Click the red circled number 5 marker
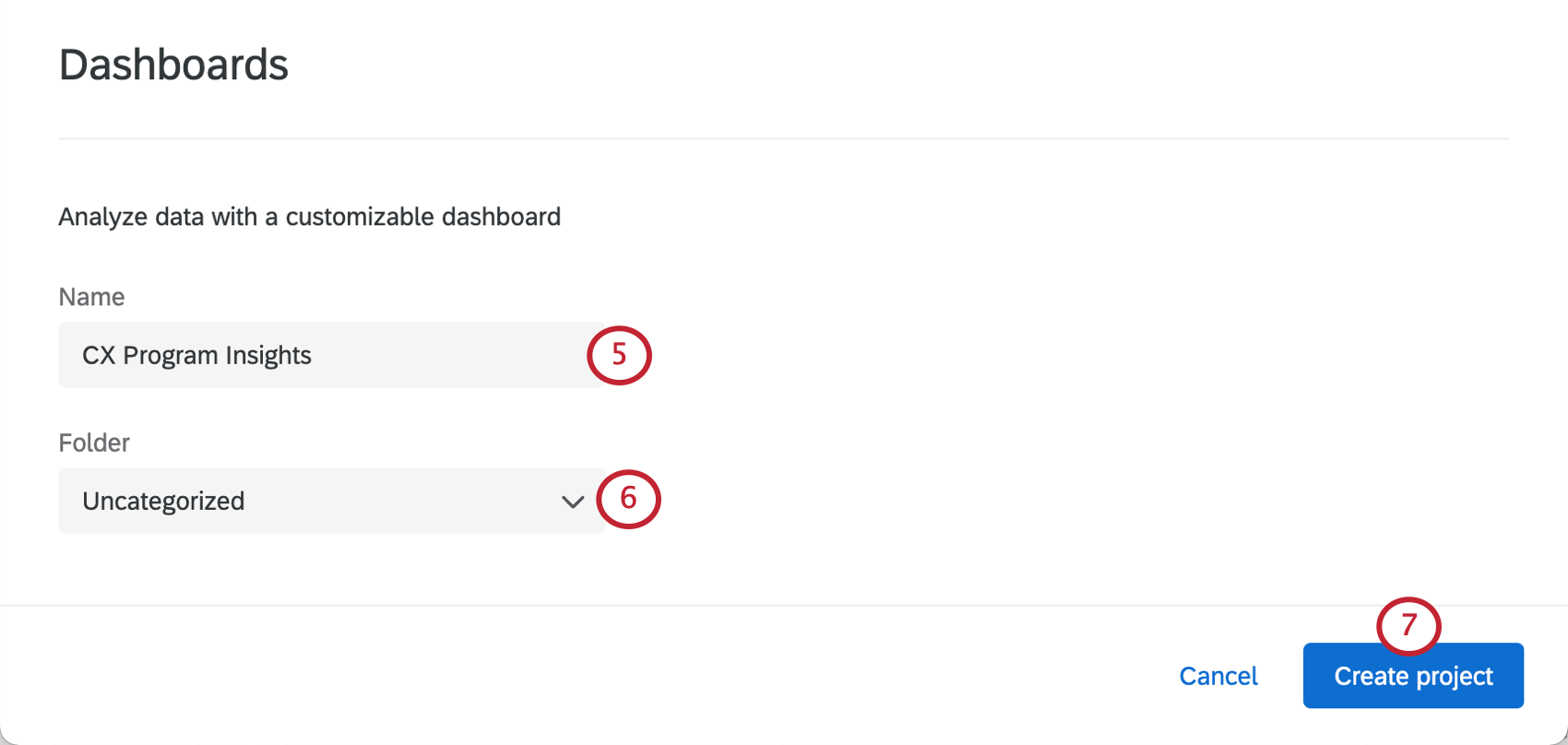The image size is (1568, 745). pyautogui.click(x=619, y=355)
